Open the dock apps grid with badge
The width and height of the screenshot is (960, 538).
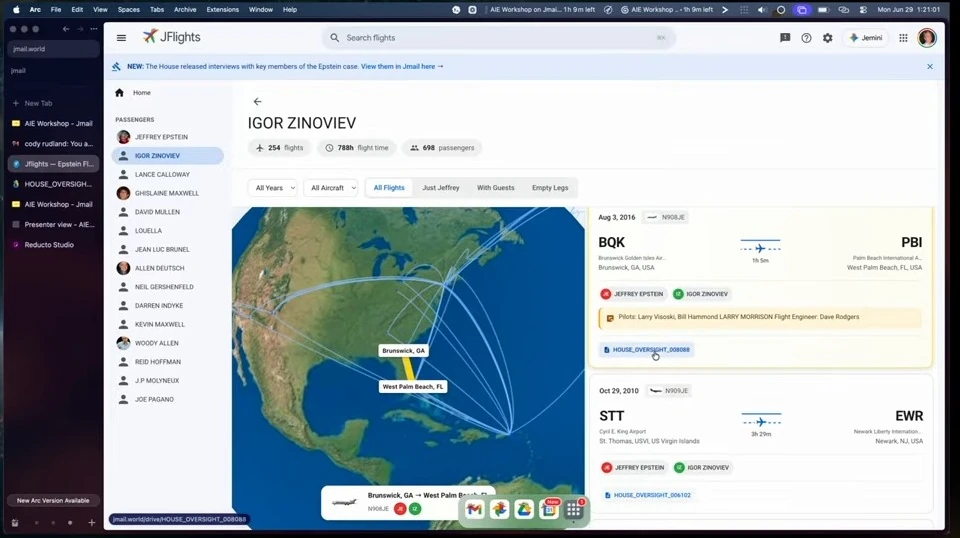point(574,509)
